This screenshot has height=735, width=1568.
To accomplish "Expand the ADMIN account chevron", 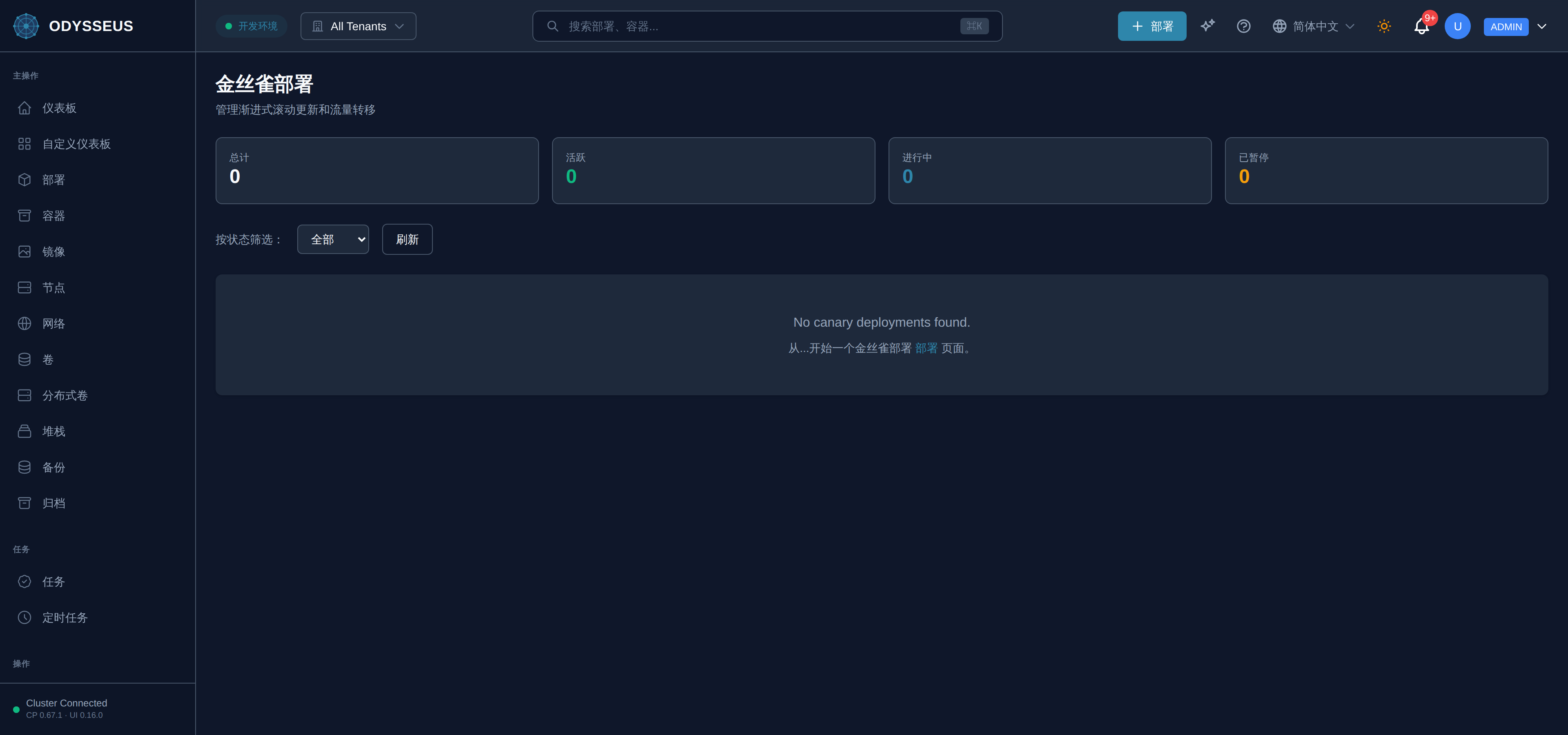I will point(1542,26).
